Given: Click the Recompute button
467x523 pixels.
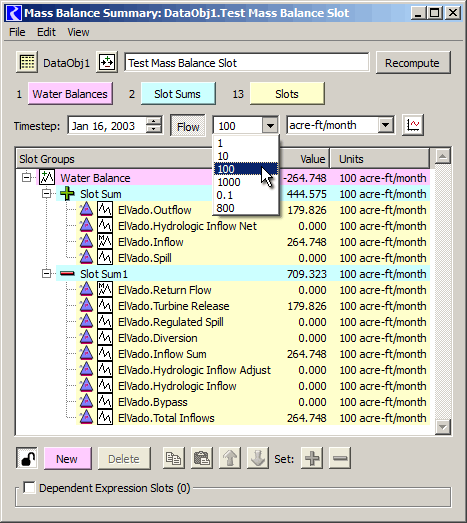Looking at the screenshot, I should 413,63.
